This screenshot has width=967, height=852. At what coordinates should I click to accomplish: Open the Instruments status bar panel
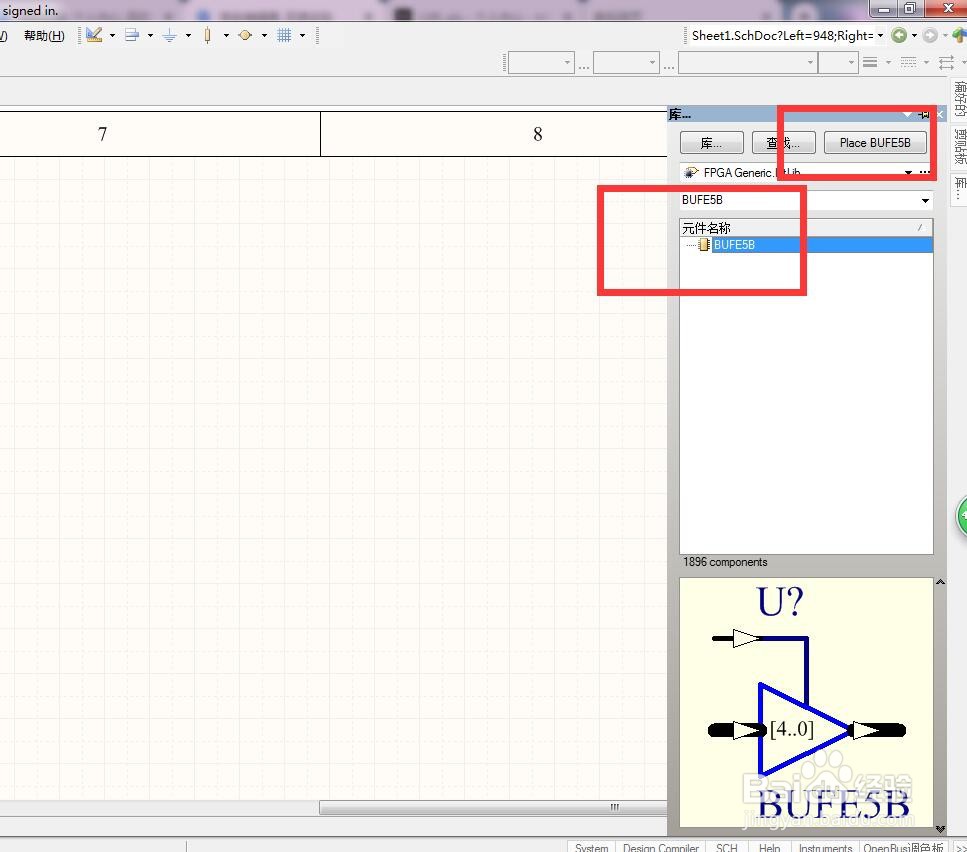tap(825, 847)
